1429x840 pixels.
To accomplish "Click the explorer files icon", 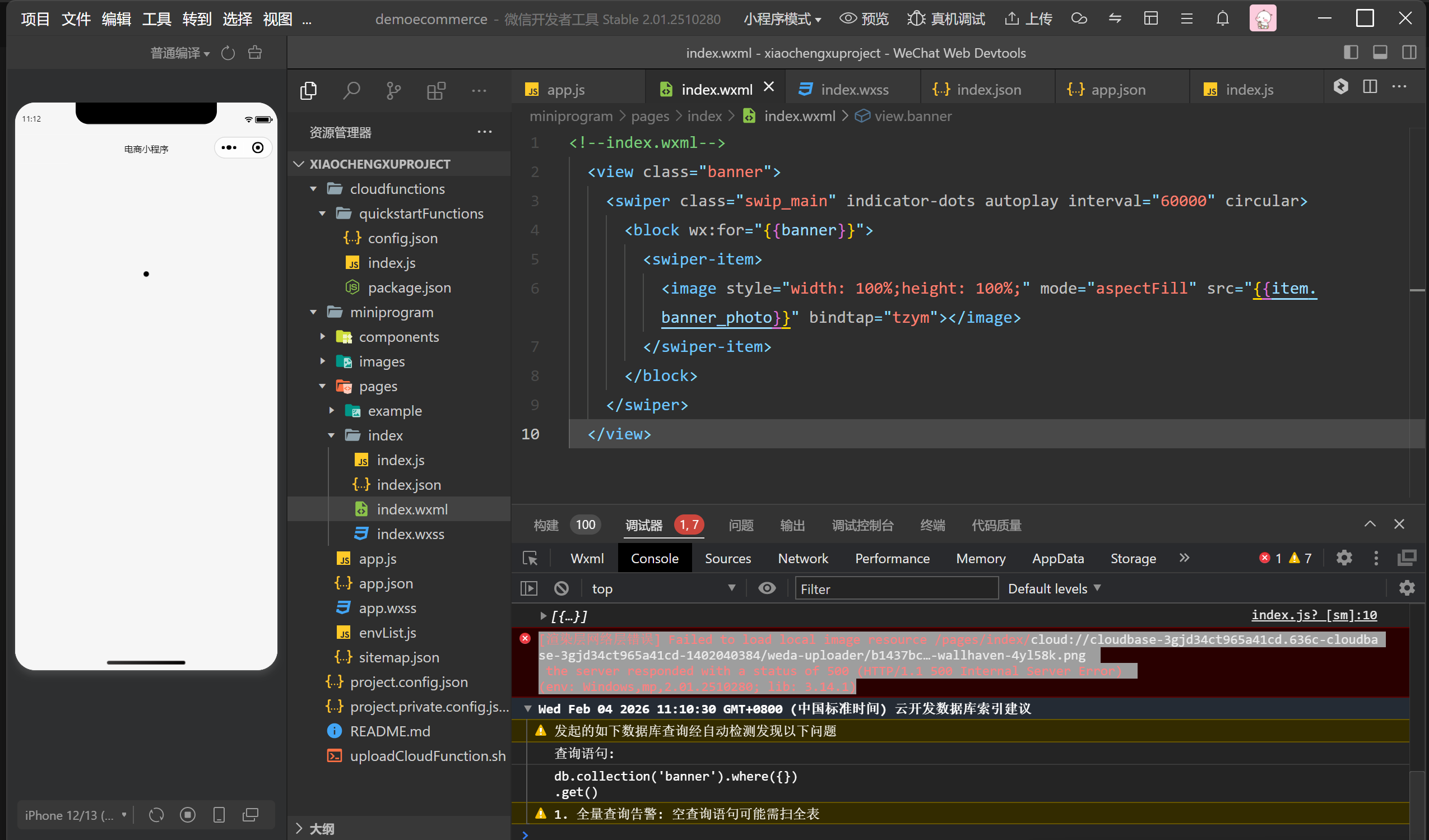I will [308, 91].
